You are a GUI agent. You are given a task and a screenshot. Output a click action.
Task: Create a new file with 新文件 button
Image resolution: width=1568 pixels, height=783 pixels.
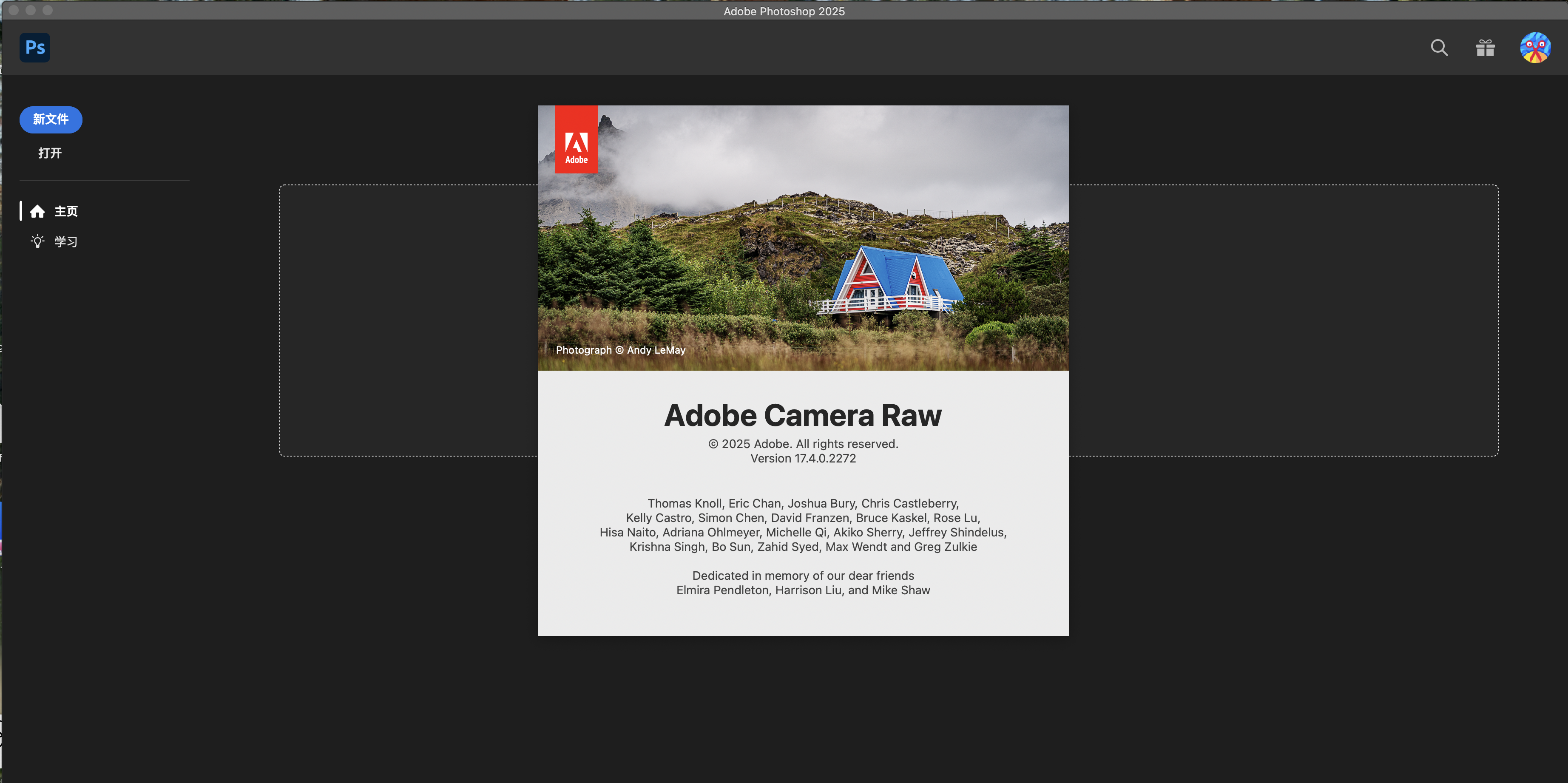click(51, 119)
